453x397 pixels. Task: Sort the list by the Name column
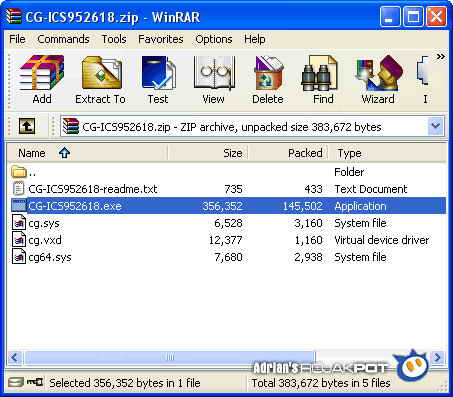pyautogui.click(x=87, y=153)
